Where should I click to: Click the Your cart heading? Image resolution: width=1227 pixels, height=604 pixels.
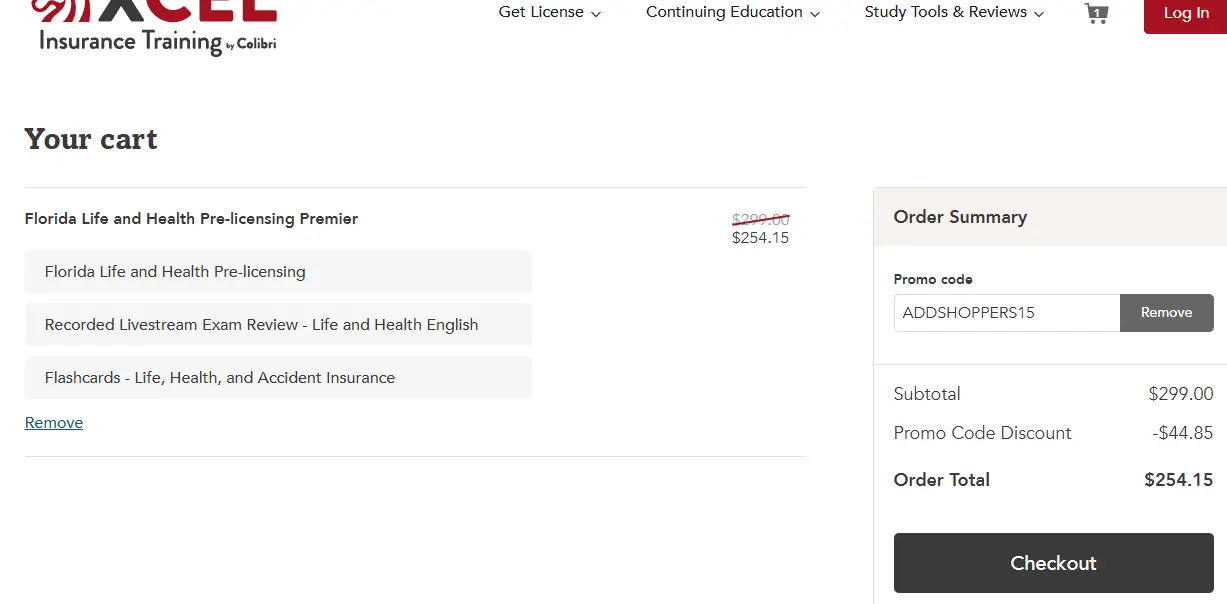[x=91, y=139]
